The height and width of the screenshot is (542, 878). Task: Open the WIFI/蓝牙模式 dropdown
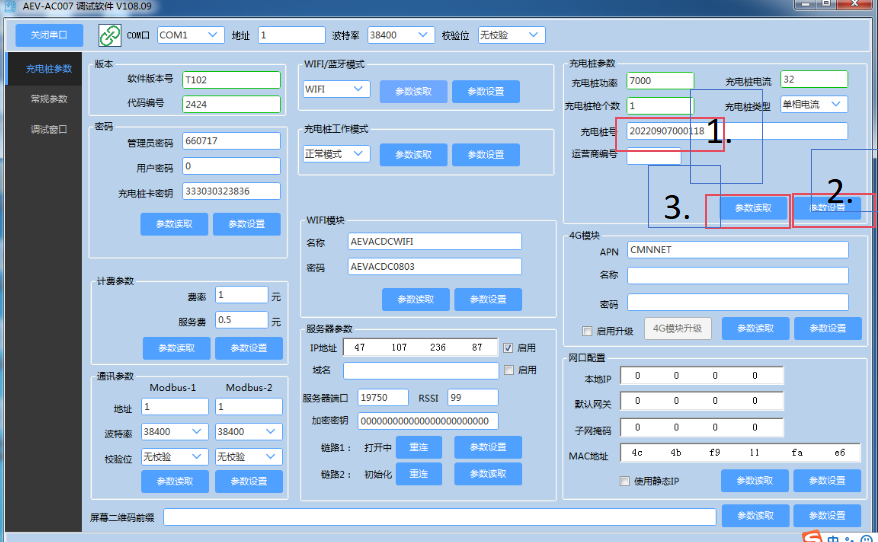pyautogui.click(x=335, y=90)
